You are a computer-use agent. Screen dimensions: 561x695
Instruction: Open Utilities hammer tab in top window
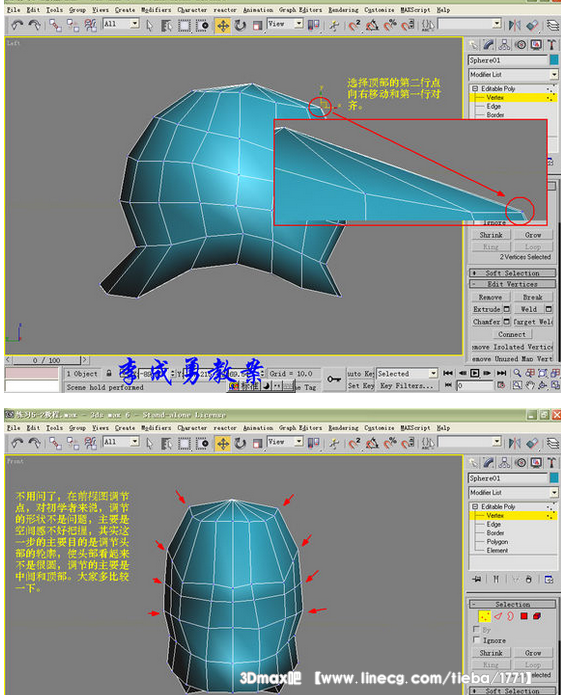(552, 45)
